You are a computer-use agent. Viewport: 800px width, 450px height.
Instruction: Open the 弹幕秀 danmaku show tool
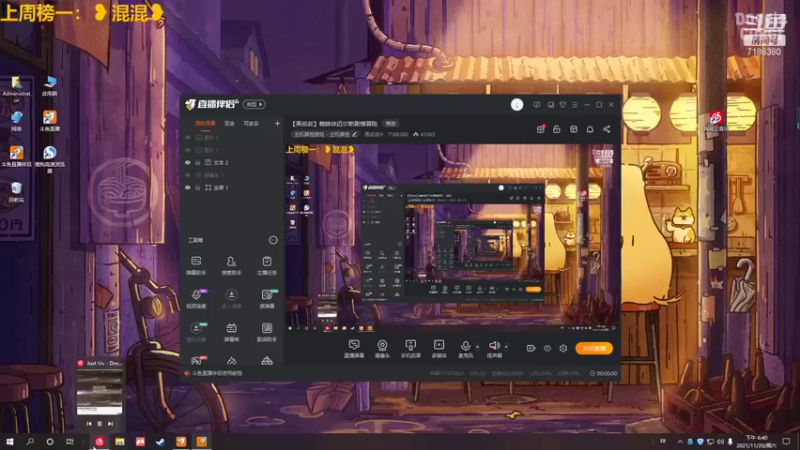click(x=231, y=332)
